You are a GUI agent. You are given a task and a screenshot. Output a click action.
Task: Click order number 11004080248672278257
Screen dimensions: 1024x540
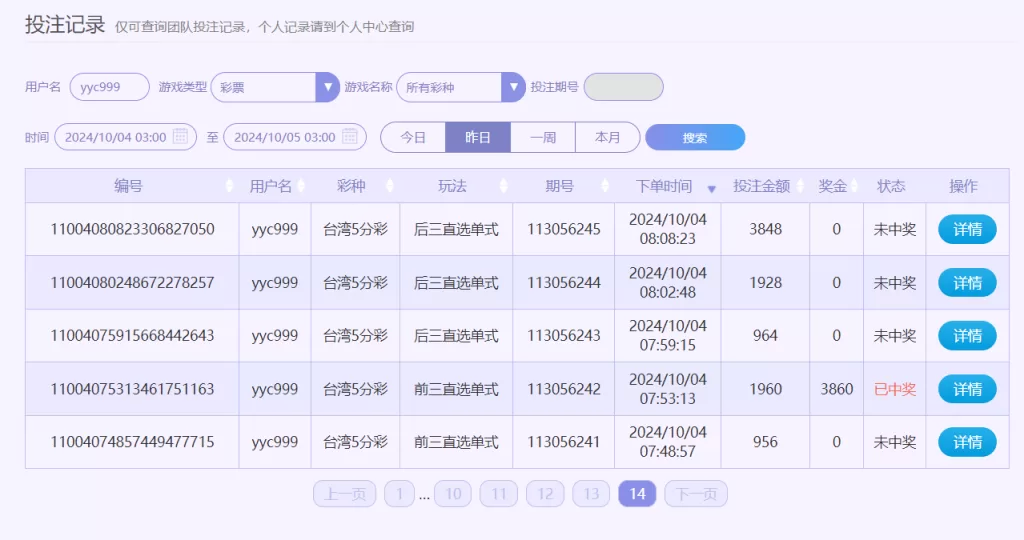click(x=133, y=283)
